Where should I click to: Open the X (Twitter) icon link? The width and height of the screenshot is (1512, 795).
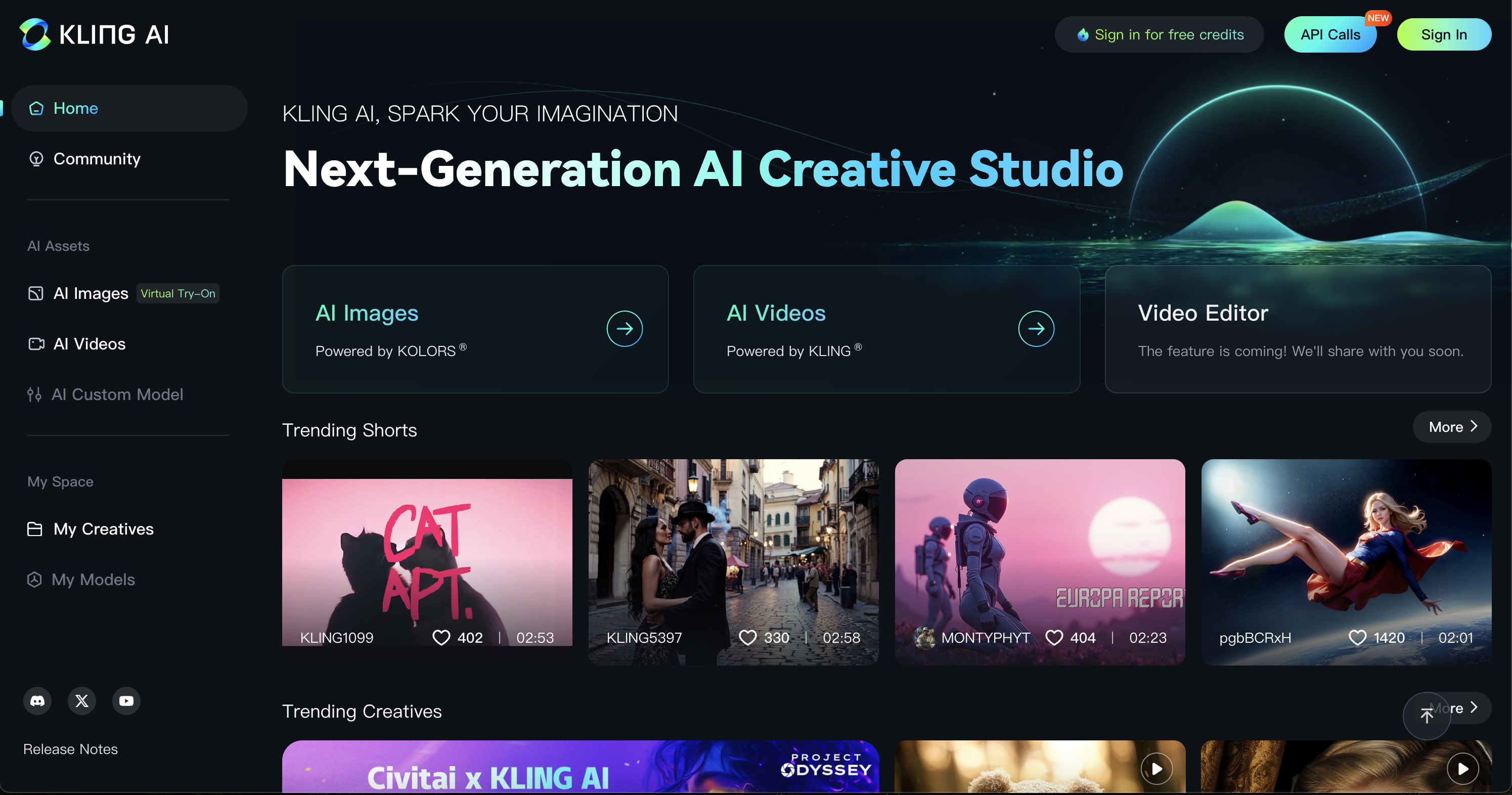[82, 700]
